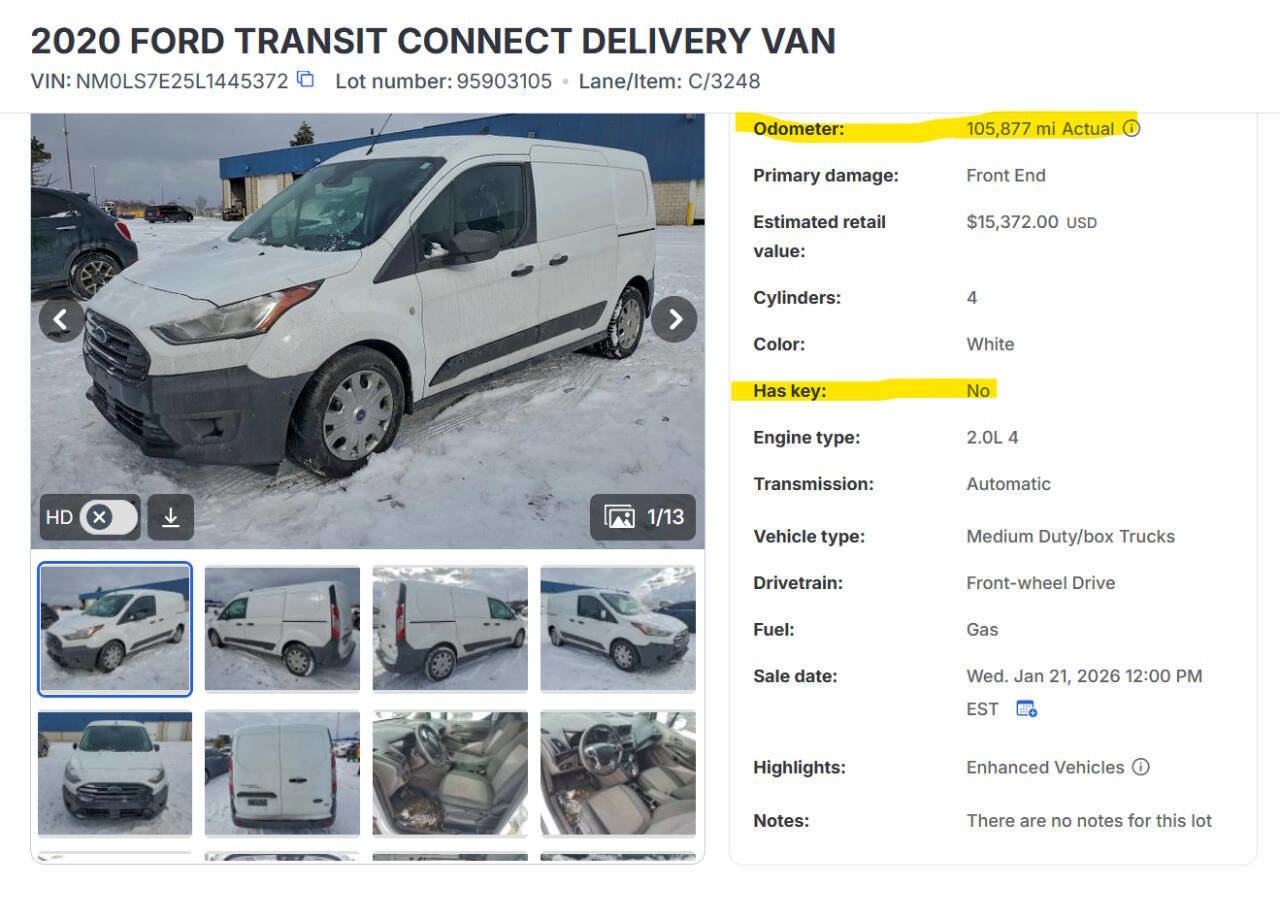Open the rear view van thumbnail
Image resolution: width=1280 pixels, height=916 pixels.
(x=282, y=773)
